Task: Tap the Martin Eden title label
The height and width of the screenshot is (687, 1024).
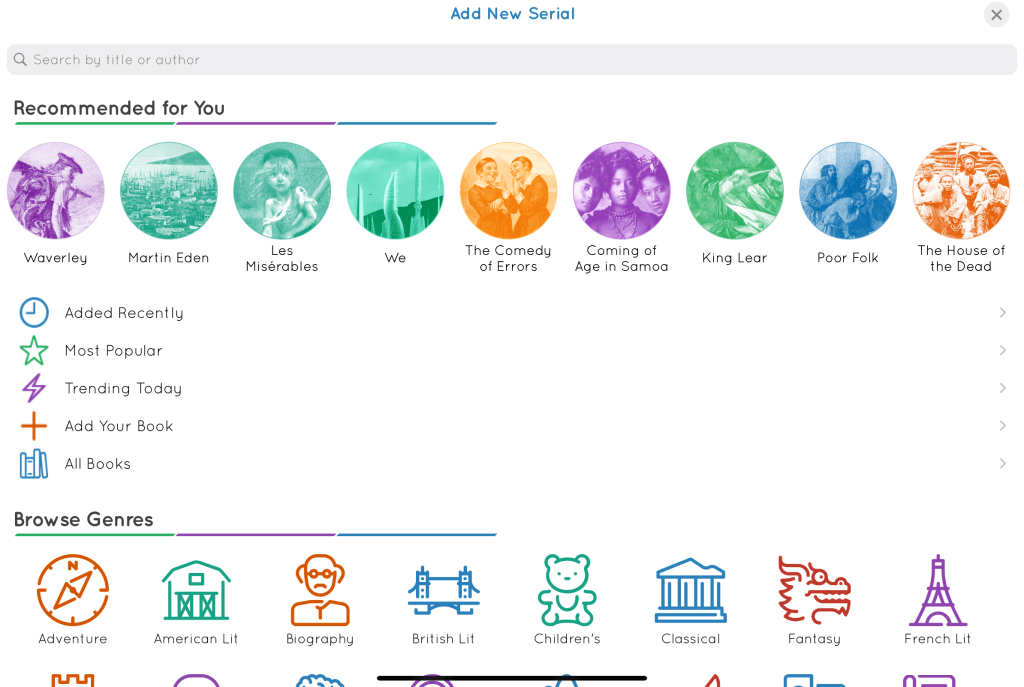Action: 169,258
